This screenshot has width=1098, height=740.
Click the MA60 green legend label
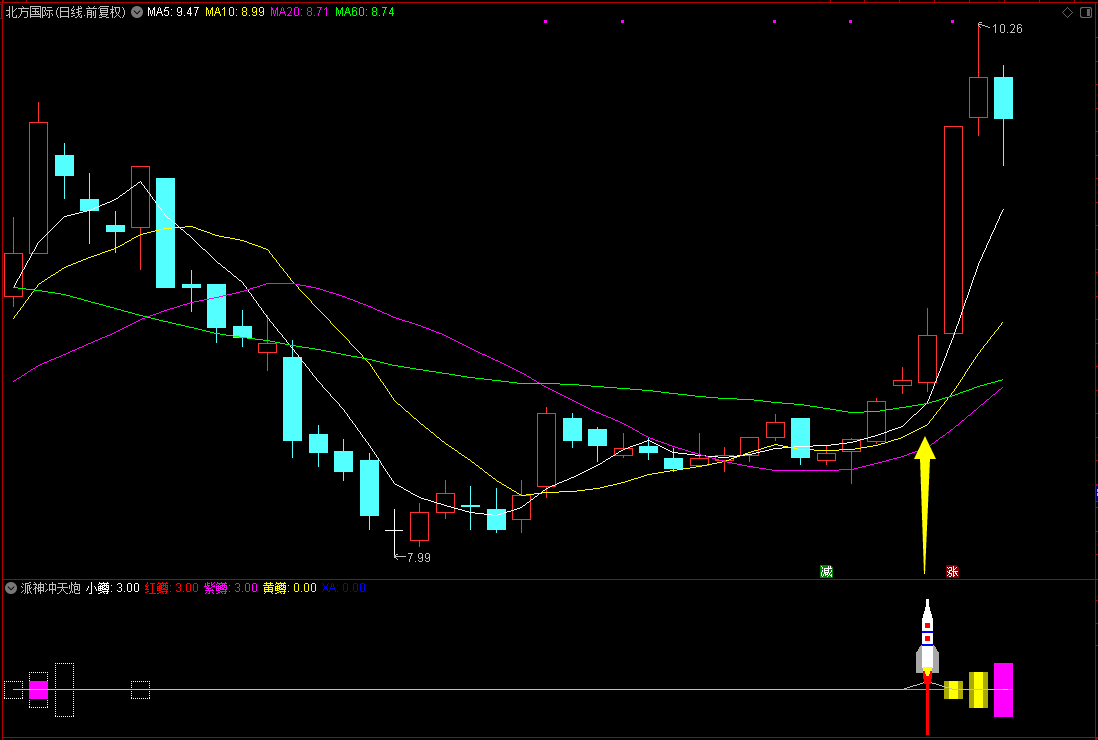point(365,12)
